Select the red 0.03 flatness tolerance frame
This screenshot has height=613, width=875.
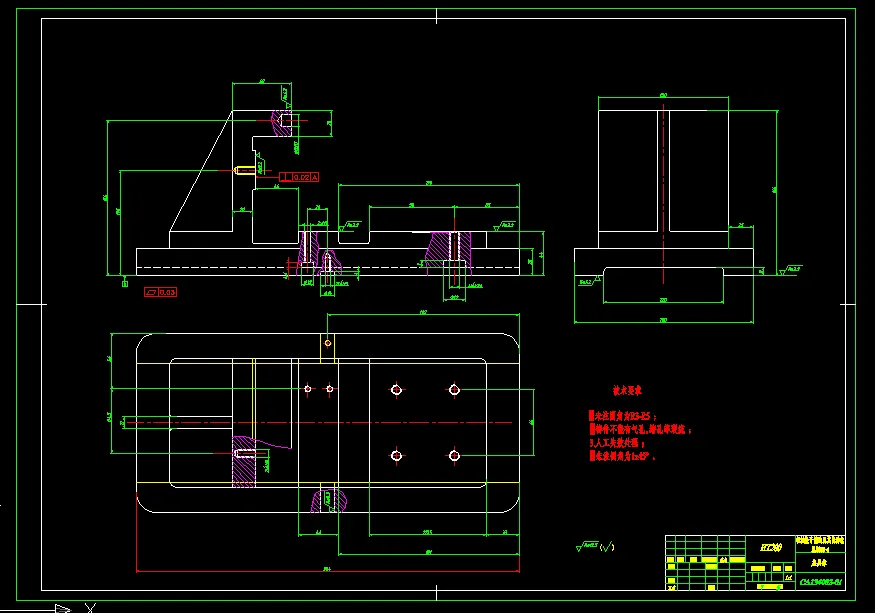(x=161, y=292)
